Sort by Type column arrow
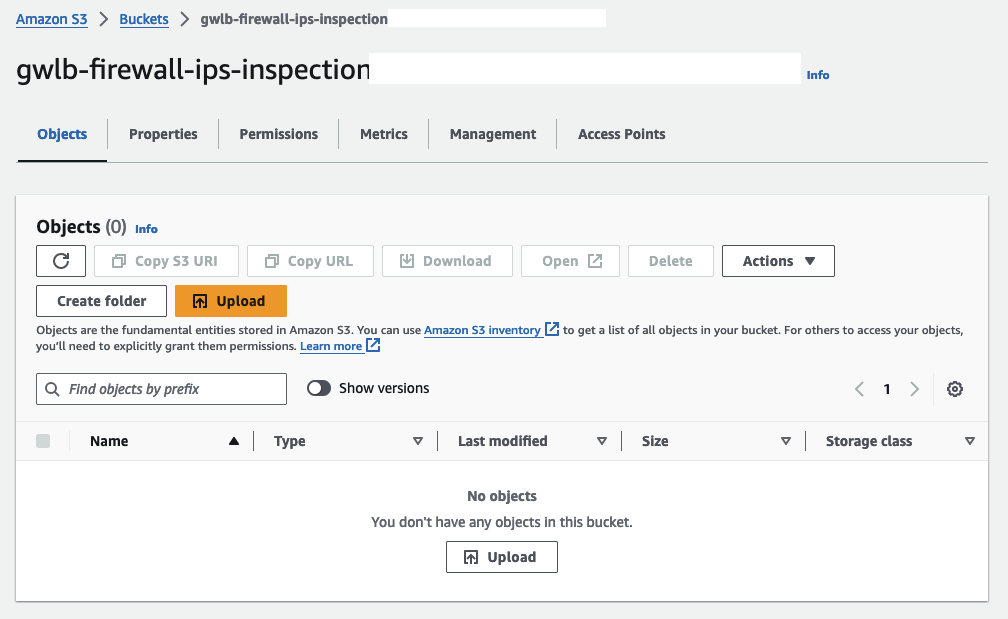This screenshot has width=1008, height=619. pos(418,441)
